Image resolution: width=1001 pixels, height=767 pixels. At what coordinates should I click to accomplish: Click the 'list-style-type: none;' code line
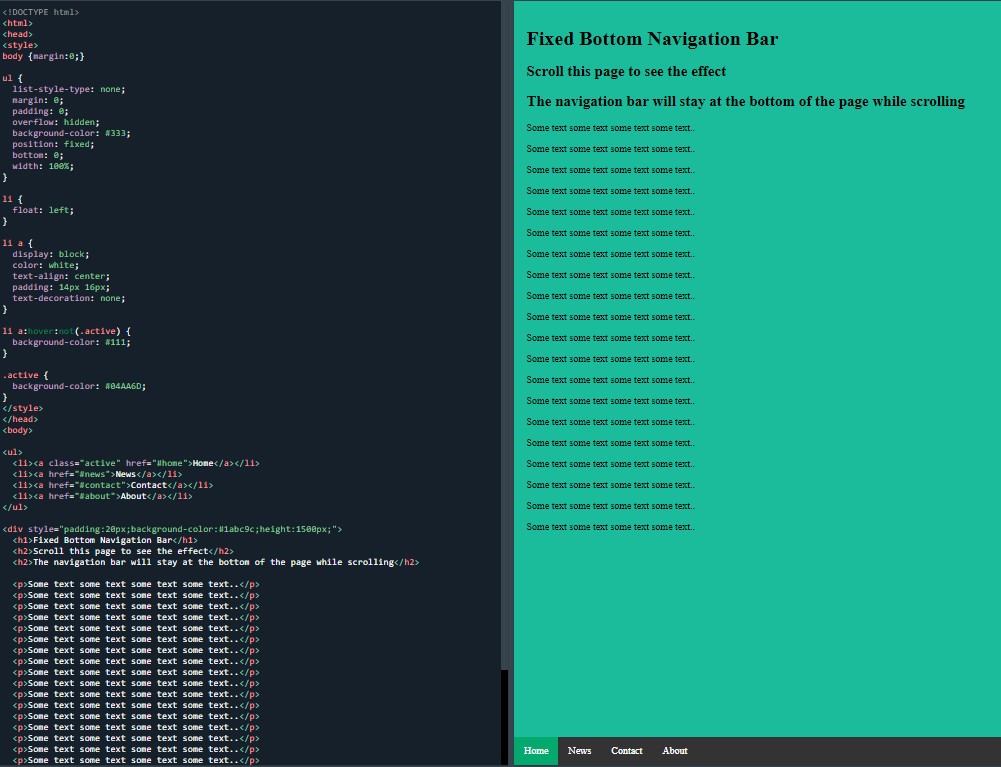point(69,89)
